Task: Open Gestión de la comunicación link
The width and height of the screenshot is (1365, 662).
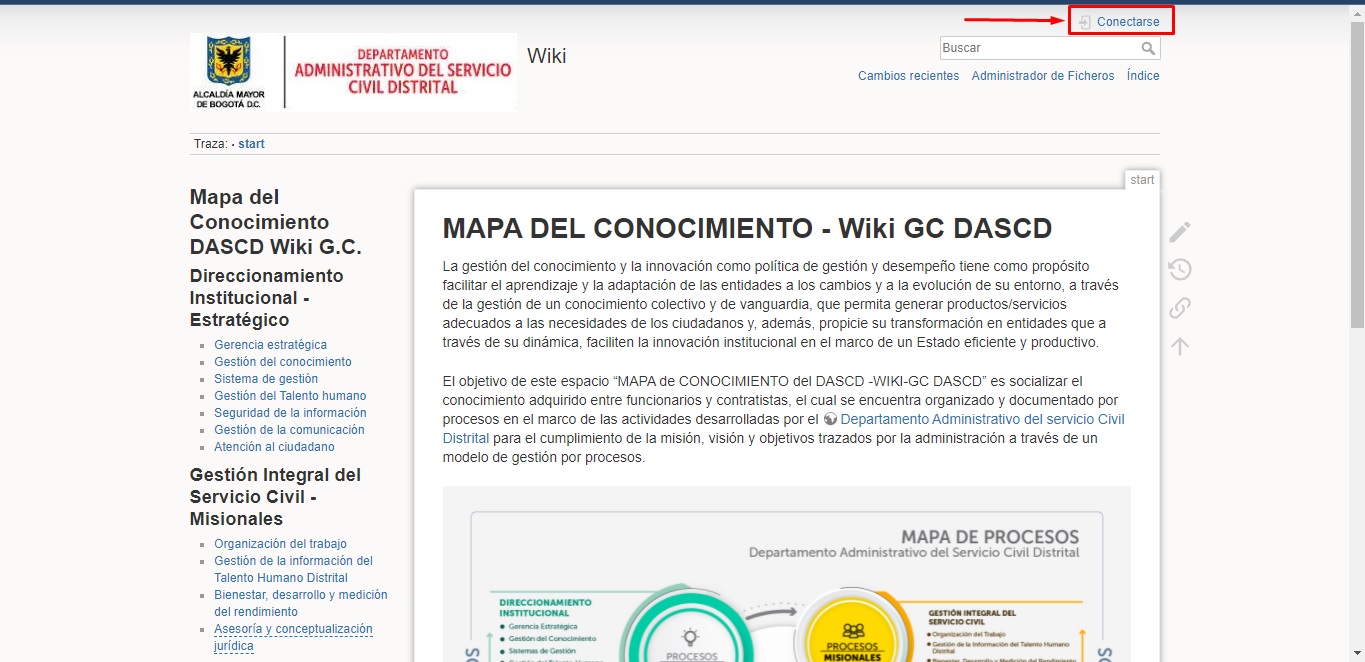Action: point(289,430)
